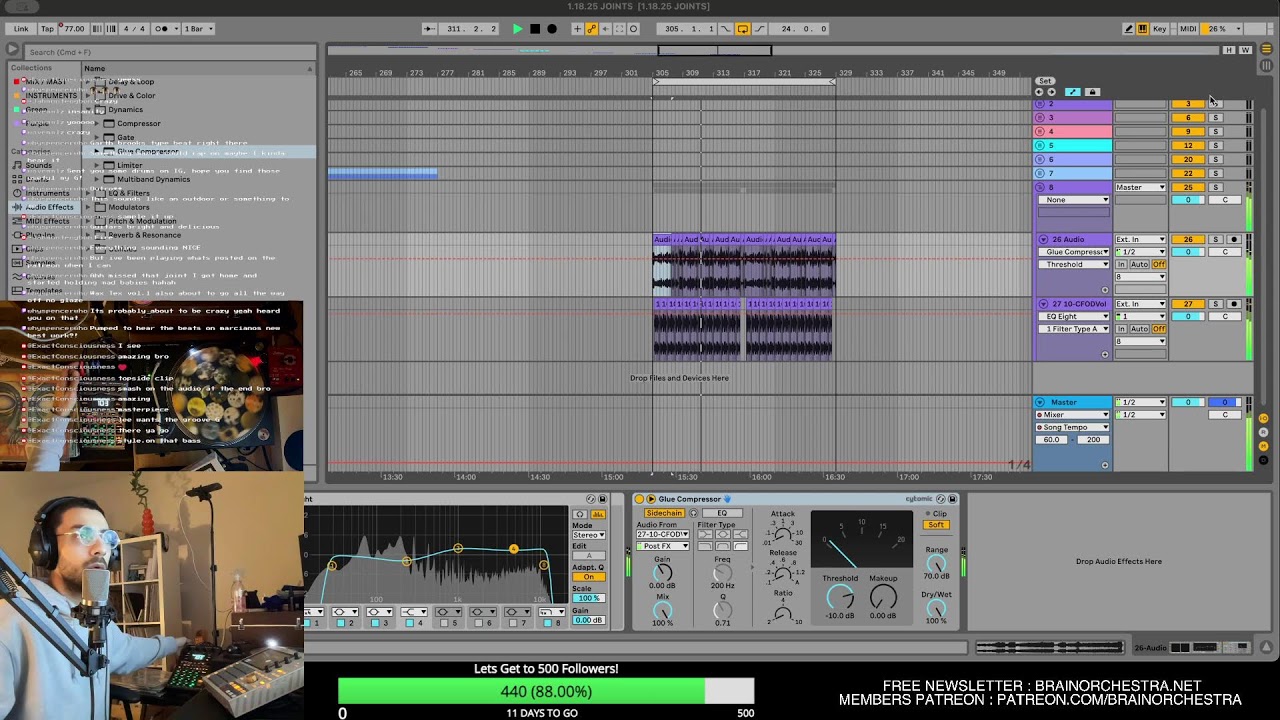Click the Set locator button

tap(1045, 81)
